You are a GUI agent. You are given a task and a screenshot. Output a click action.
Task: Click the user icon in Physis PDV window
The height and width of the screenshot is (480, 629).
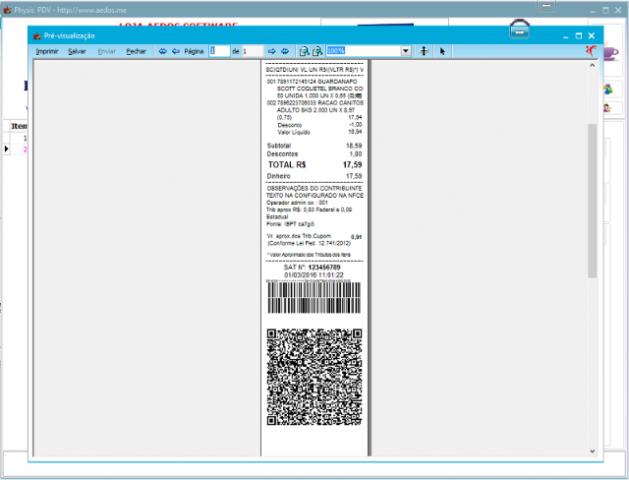tap(607, 108)
